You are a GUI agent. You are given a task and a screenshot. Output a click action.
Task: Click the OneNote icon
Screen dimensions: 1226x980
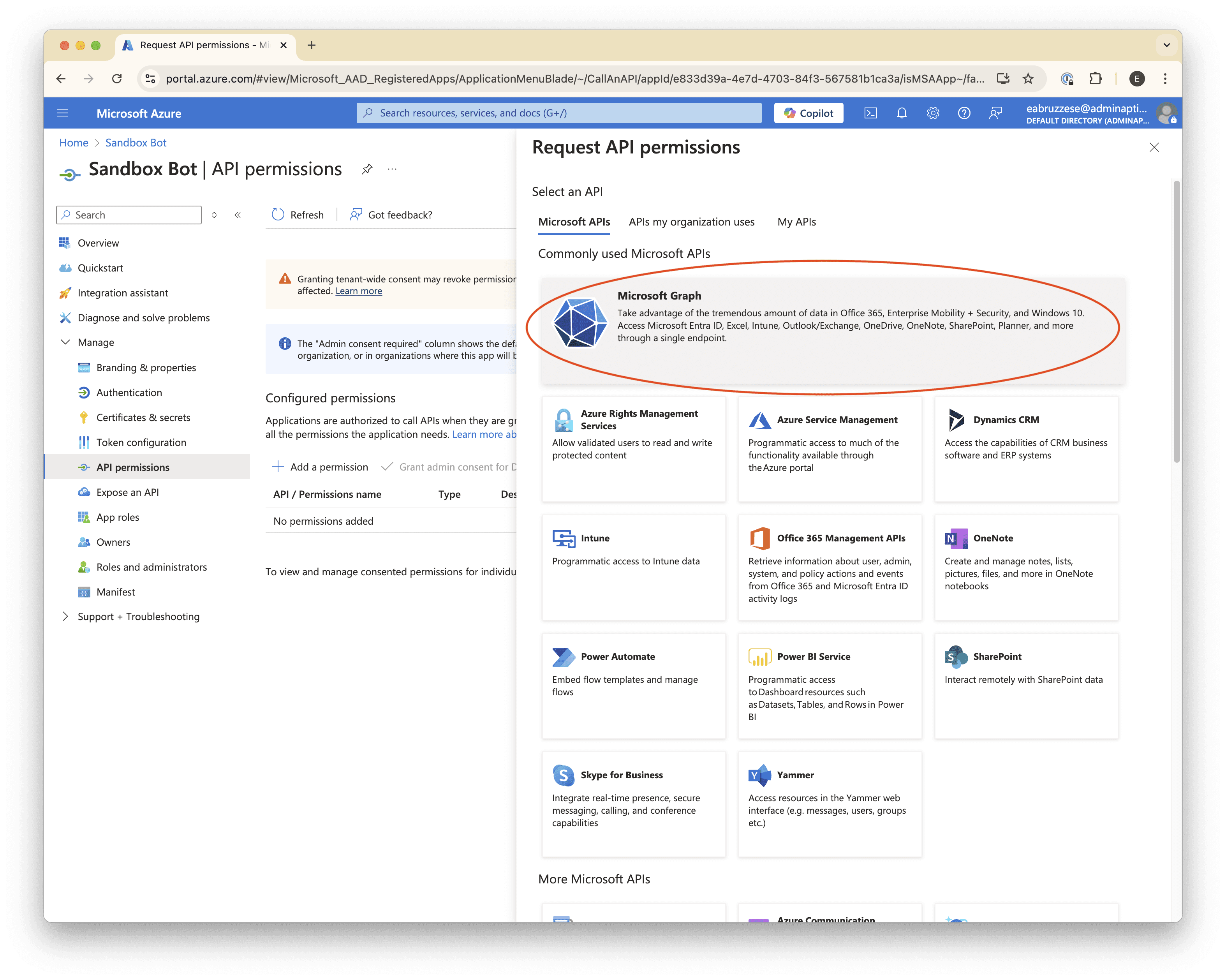tap(956, 538)
